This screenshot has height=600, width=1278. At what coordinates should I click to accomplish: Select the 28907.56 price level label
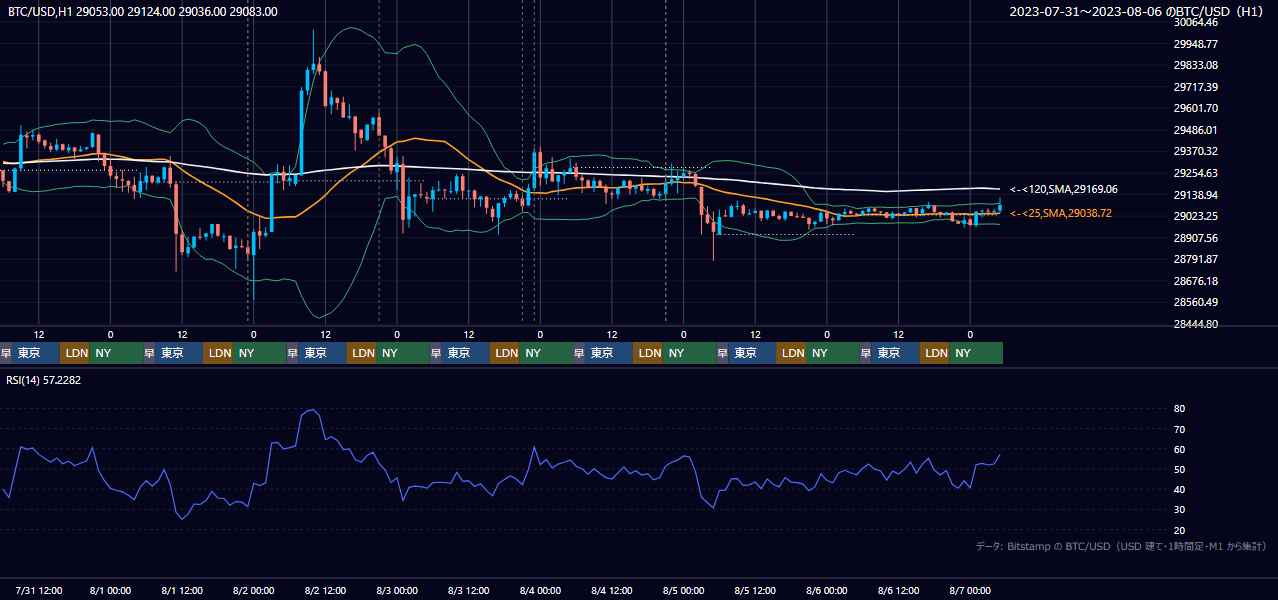click(x=1195, y=238)
